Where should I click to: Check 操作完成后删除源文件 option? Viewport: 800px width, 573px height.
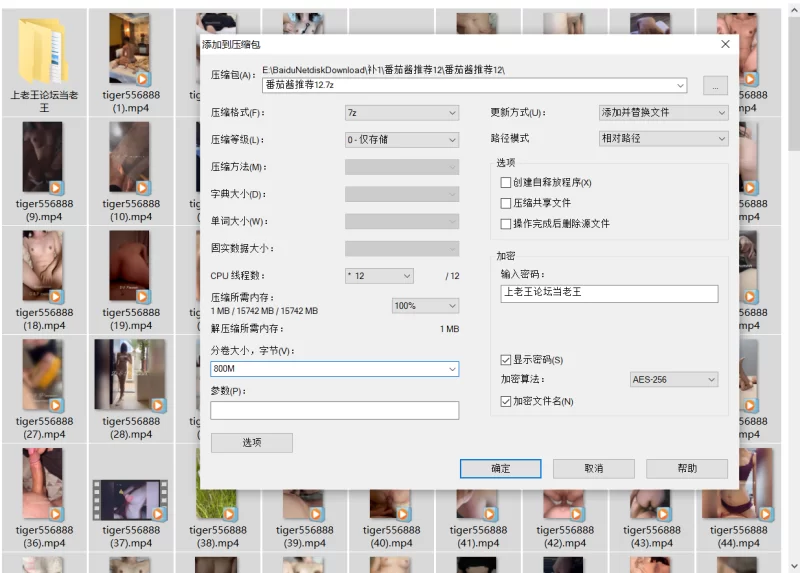tap(506, 224)
